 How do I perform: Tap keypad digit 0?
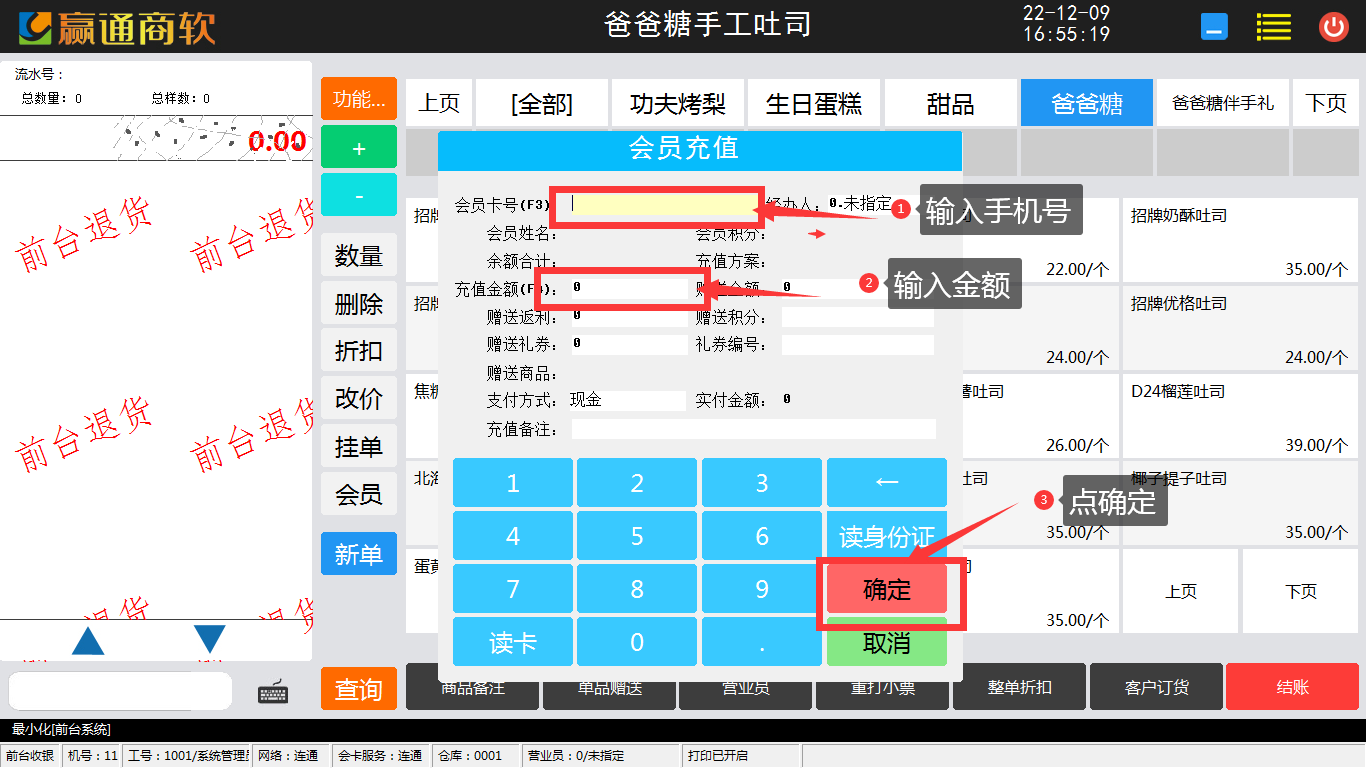(637, 642)
